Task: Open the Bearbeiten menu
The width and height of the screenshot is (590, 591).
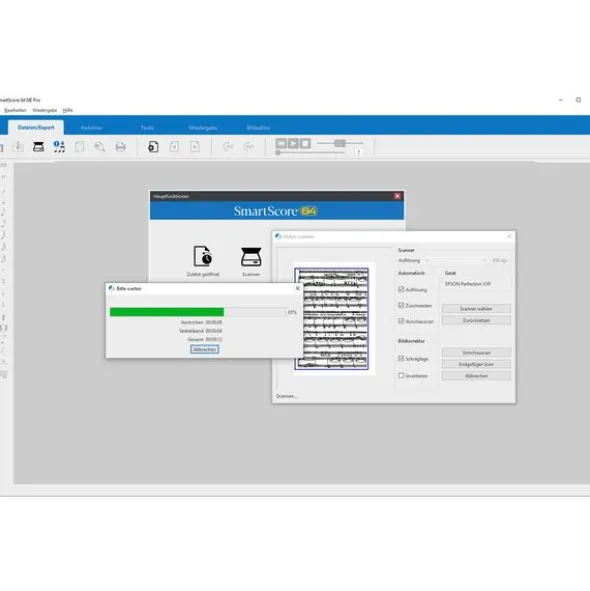Action: pyautogui.click(x=15, y=110)
